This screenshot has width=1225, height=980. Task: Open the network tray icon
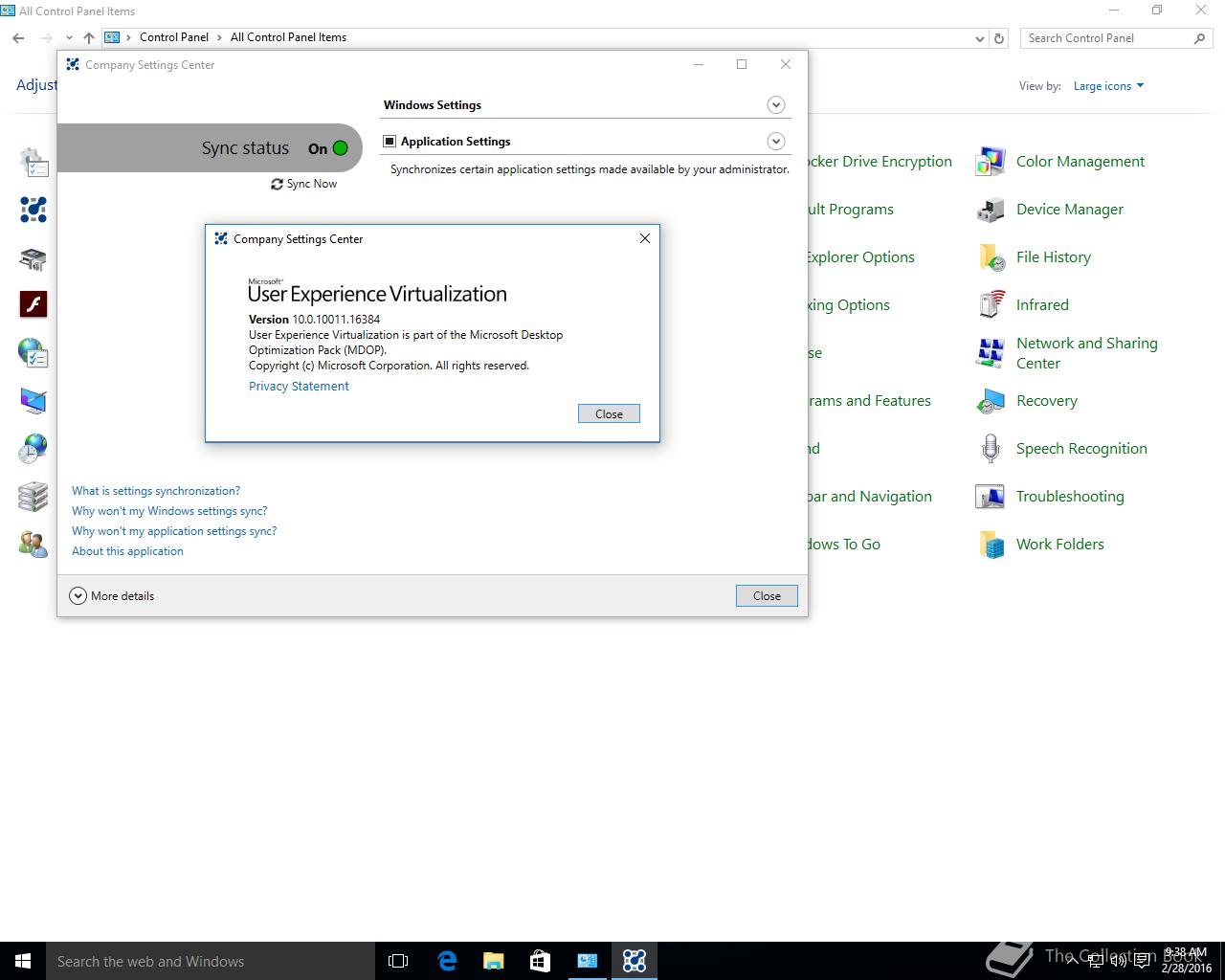(x=1097, y=961)
